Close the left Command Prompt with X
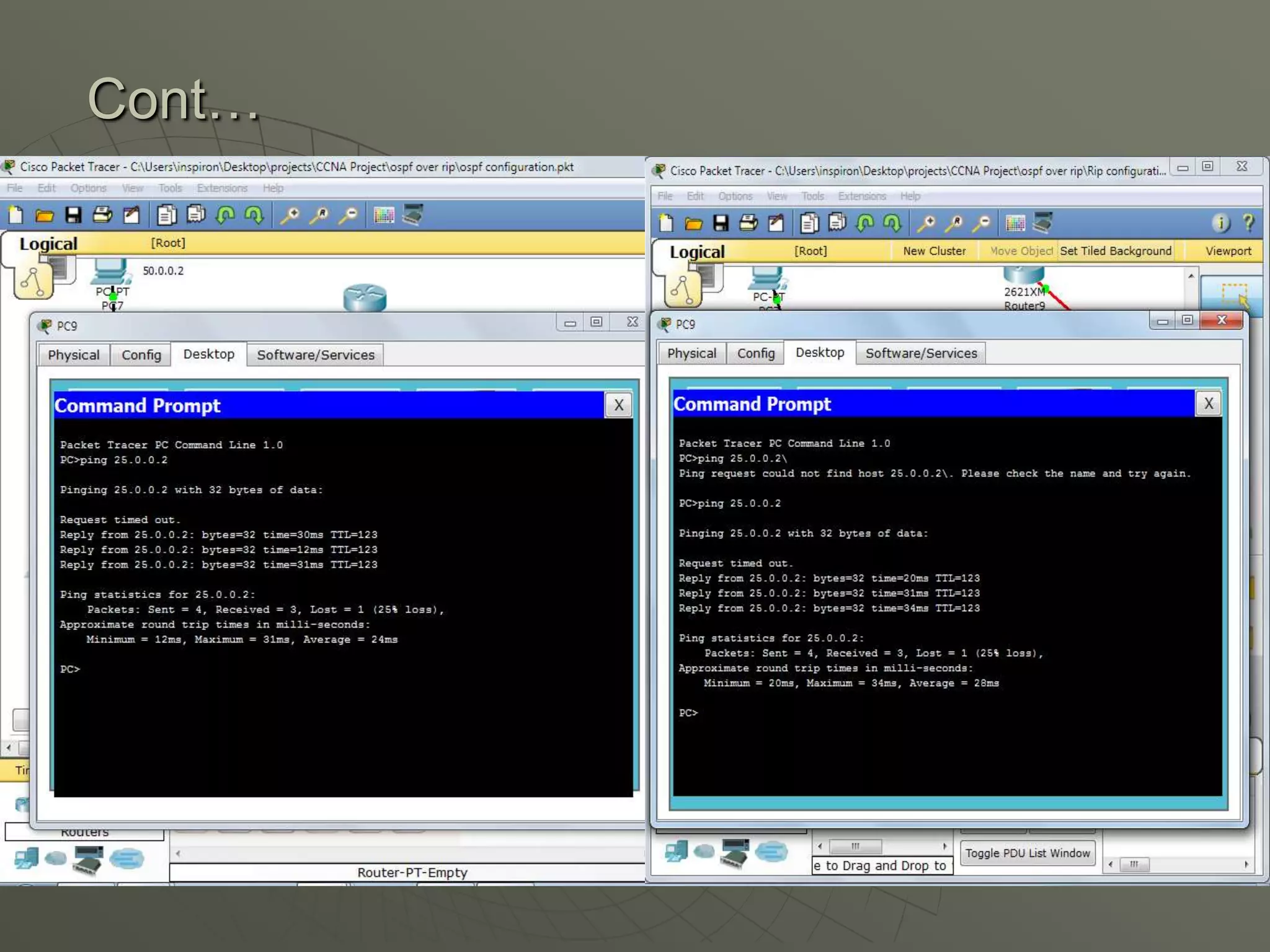This screenshot has width=1270, height=952. click(x=618, y=405)
